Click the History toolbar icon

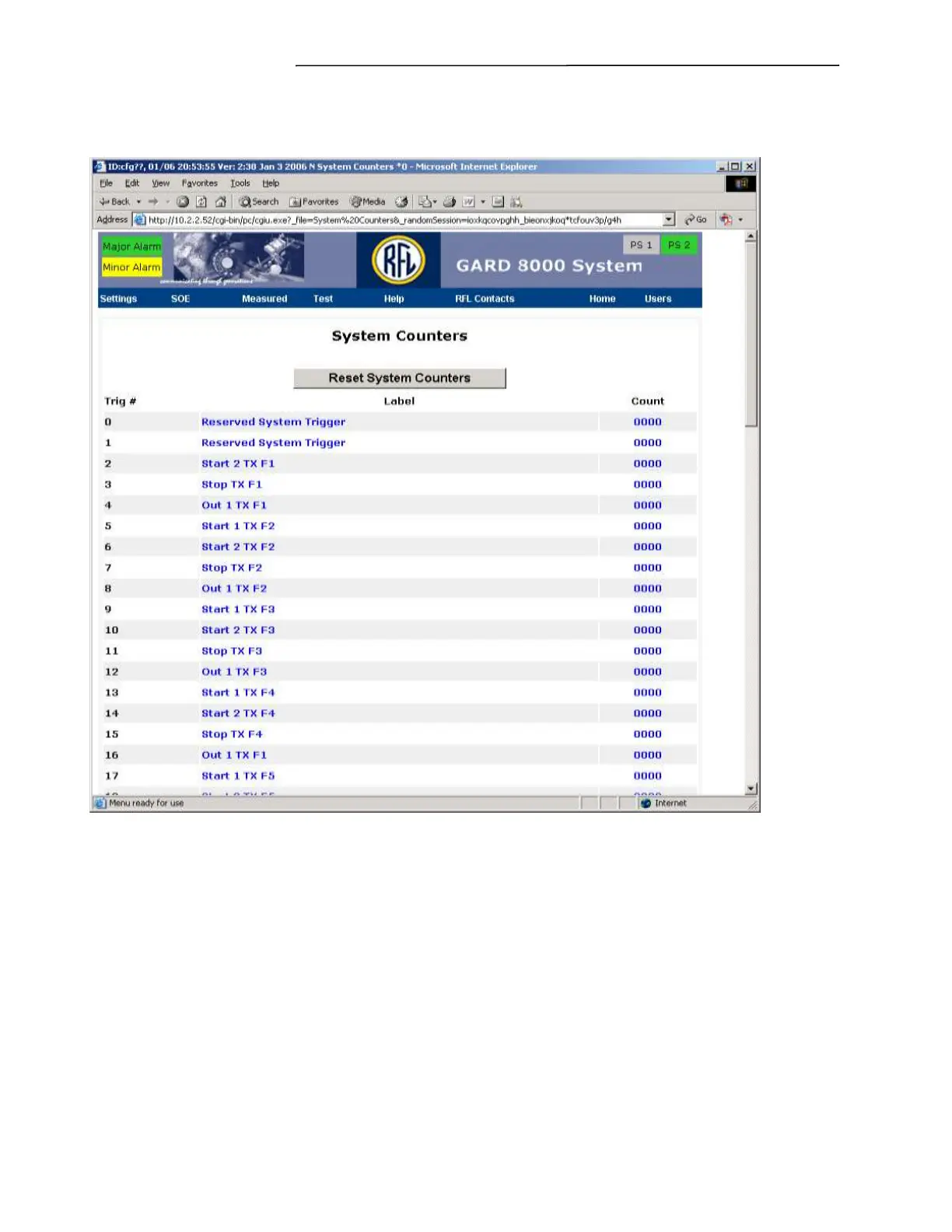pyautogui.click(x=401, y=201)
